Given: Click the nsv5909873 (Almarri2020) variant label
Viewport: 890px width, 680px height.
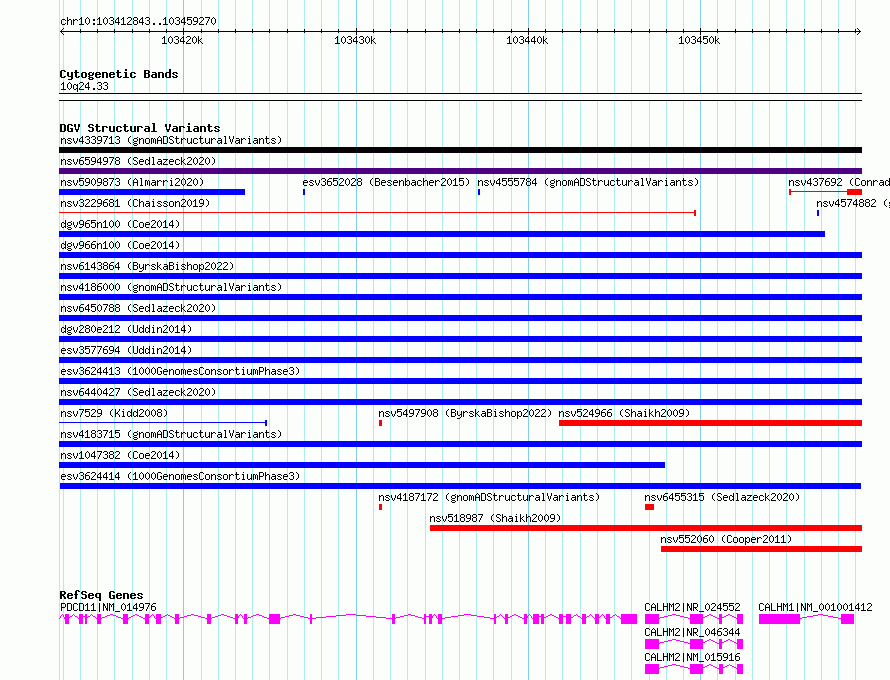Looking at the screenshot, I should (x=132, y=182).
